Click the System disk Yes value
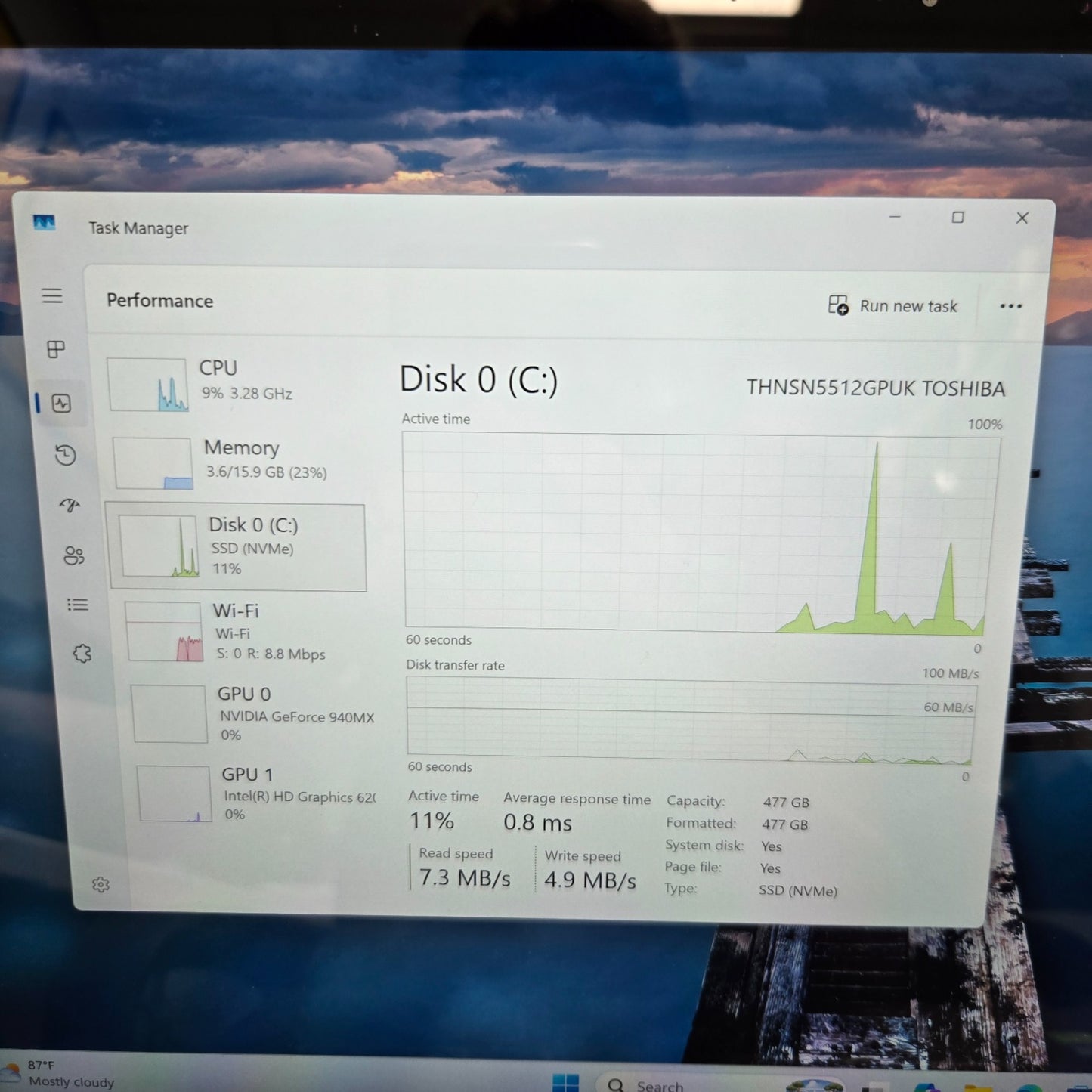Screen dimensions: 1092x1092 coord(772,846)
